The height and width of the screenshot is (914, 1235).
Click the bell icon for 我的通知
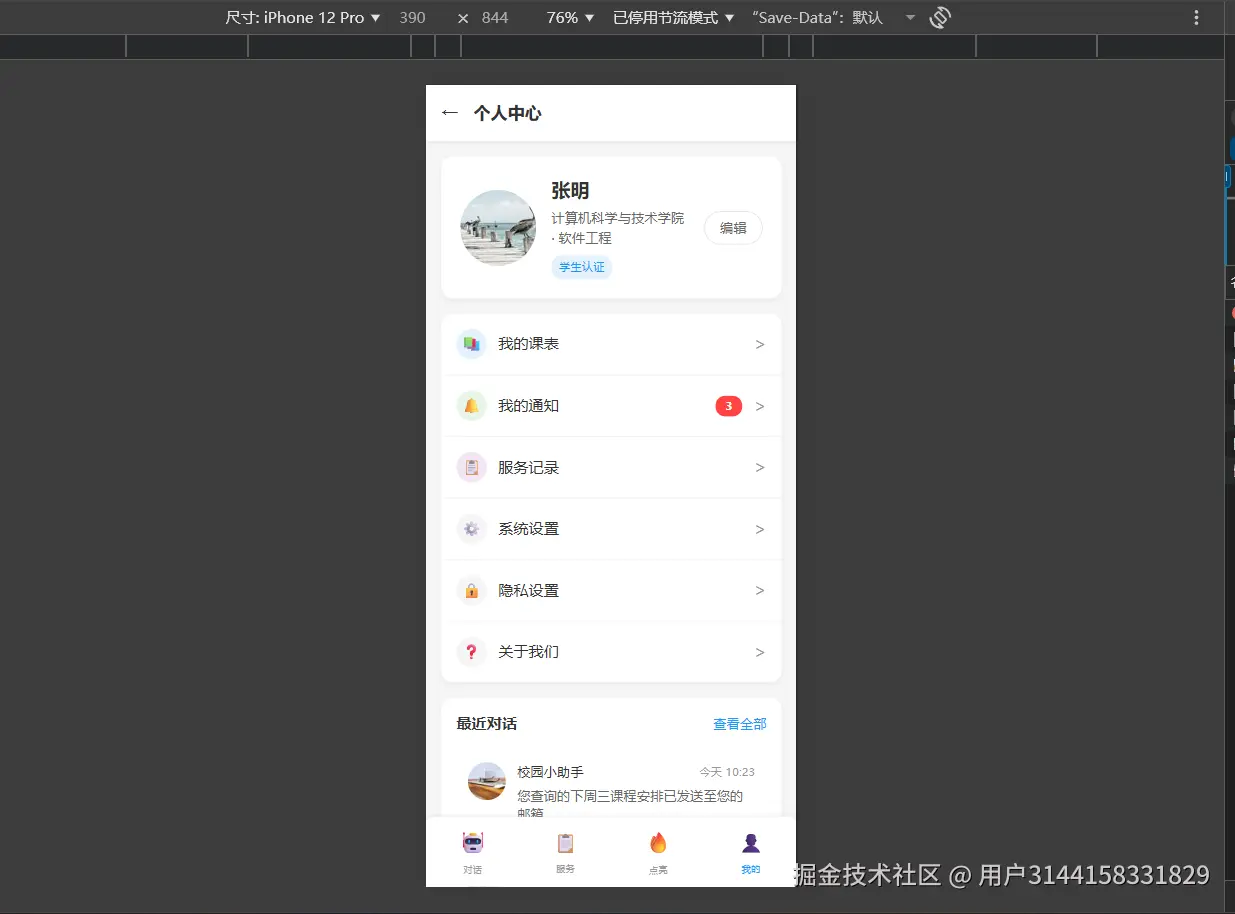[x=471, y=406]
